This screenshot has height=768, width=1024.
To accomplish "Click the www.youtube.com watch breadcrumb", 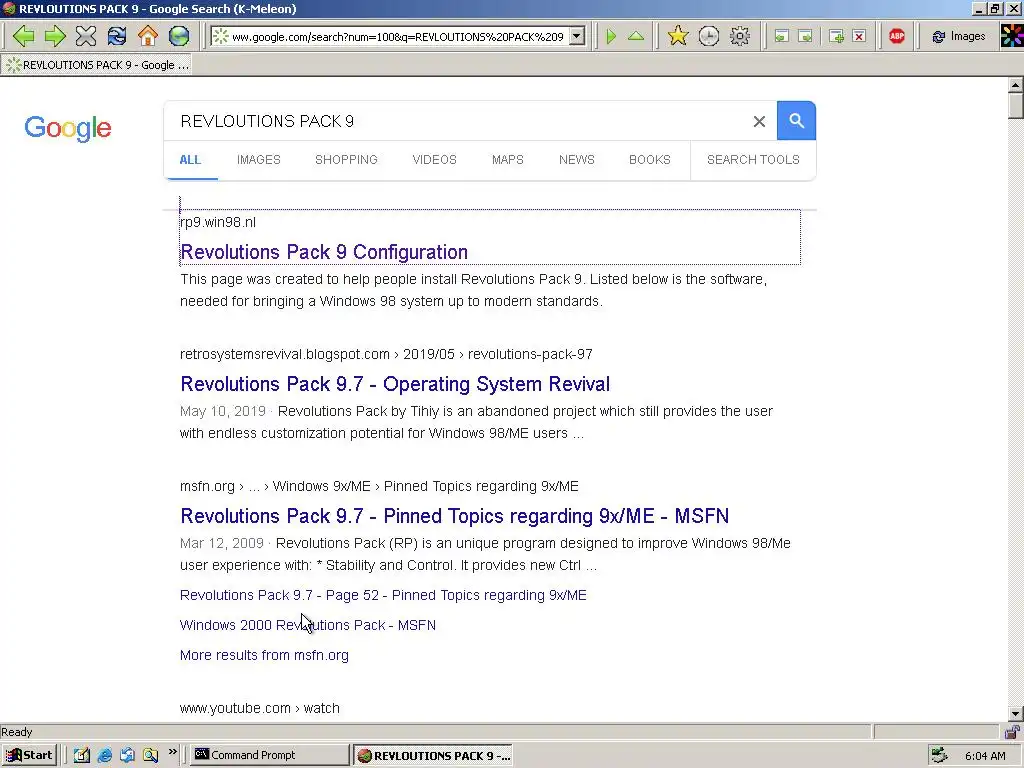I will coord(259,709).
